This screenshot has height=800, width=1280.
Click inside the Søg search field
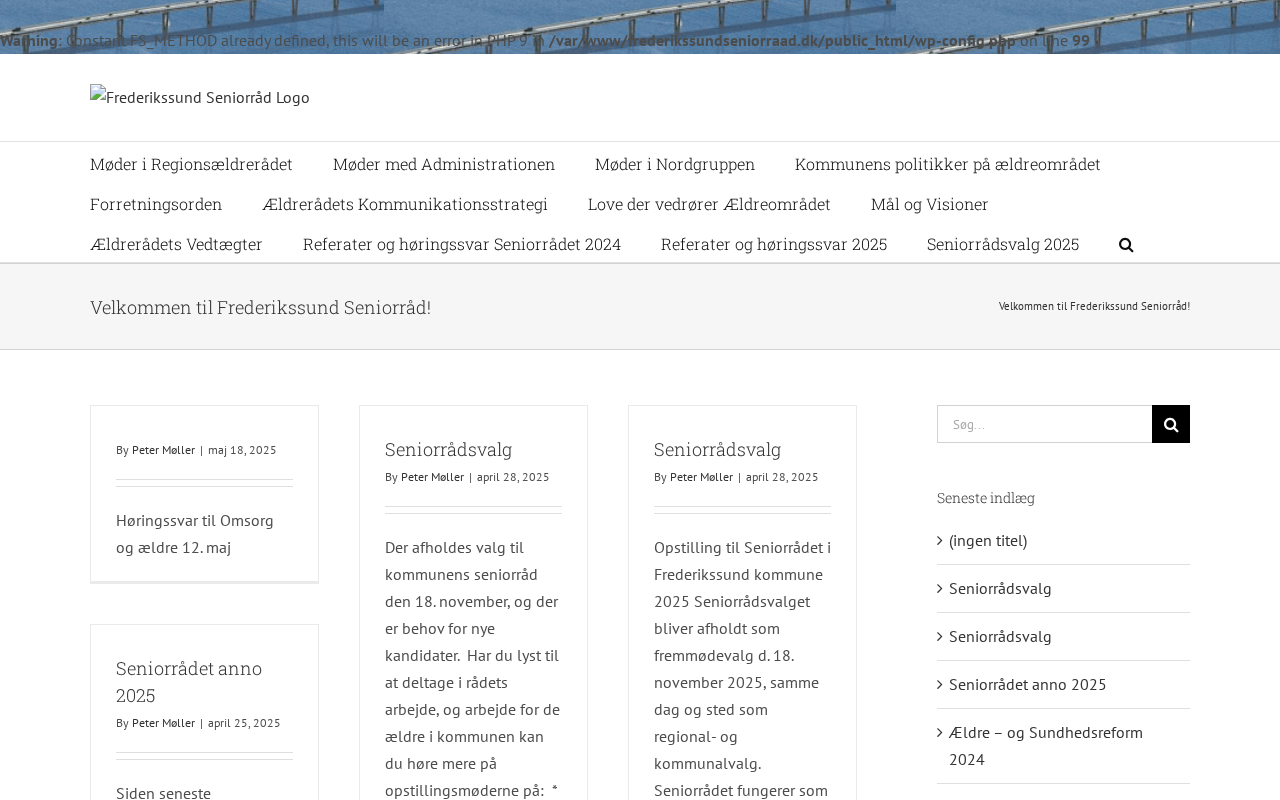pos(1044,424)
